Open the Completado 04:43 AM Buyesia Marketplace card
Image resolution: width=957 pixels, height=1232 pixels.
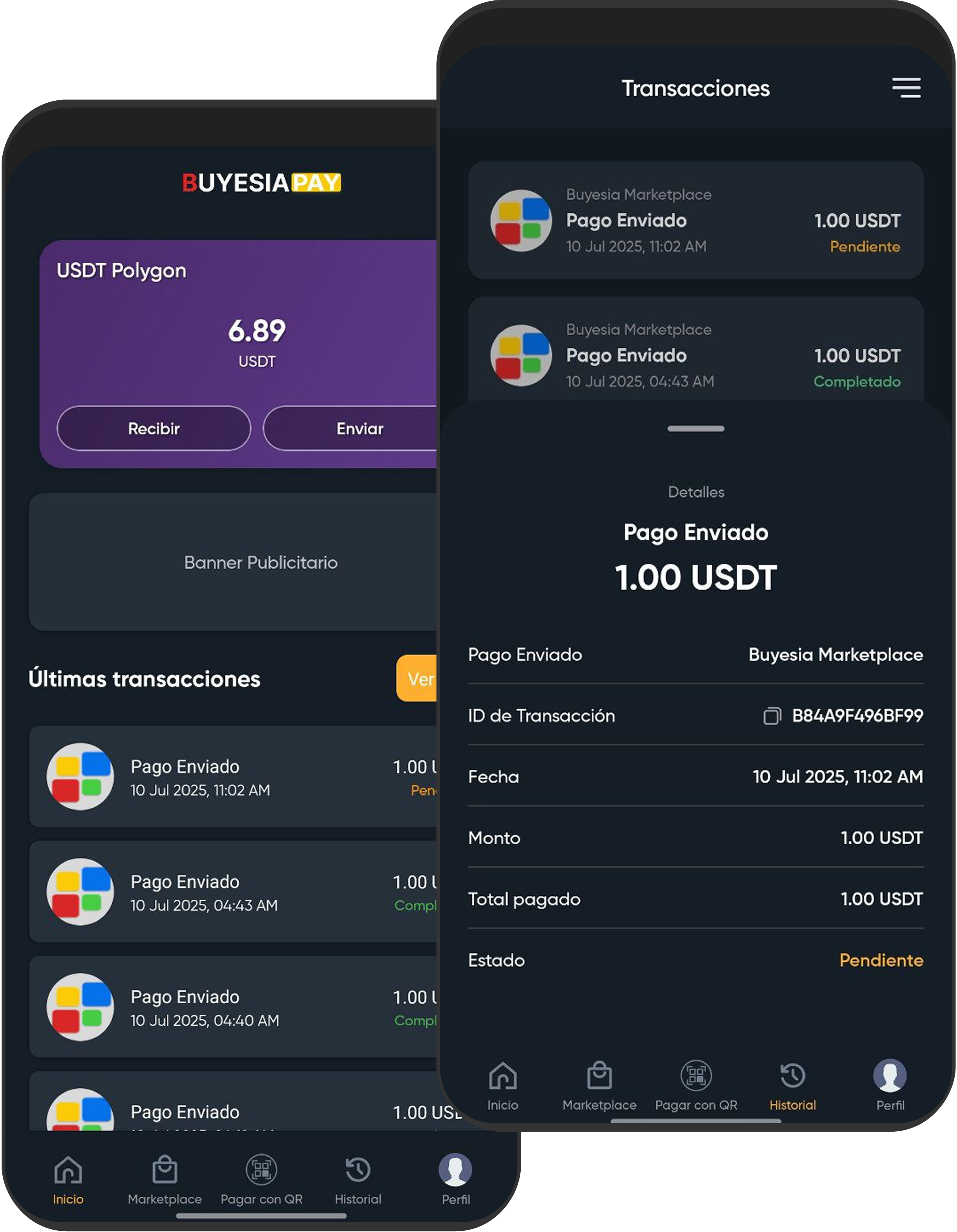pos(696,350)
